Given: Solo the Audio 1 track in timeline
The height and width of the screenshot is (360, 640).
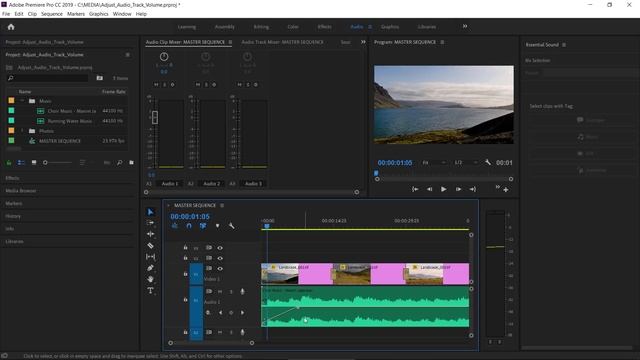Looking at the screenshot, I should click(231, 291).
